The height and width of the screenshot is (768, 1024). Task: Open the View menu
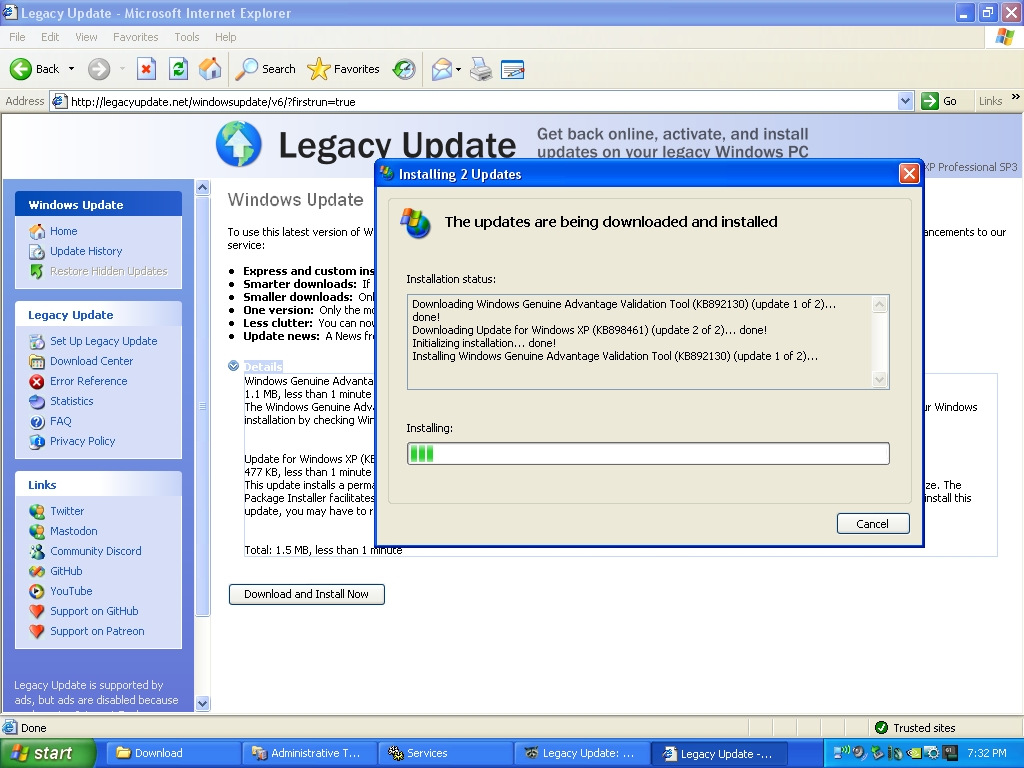click(86, 37)
